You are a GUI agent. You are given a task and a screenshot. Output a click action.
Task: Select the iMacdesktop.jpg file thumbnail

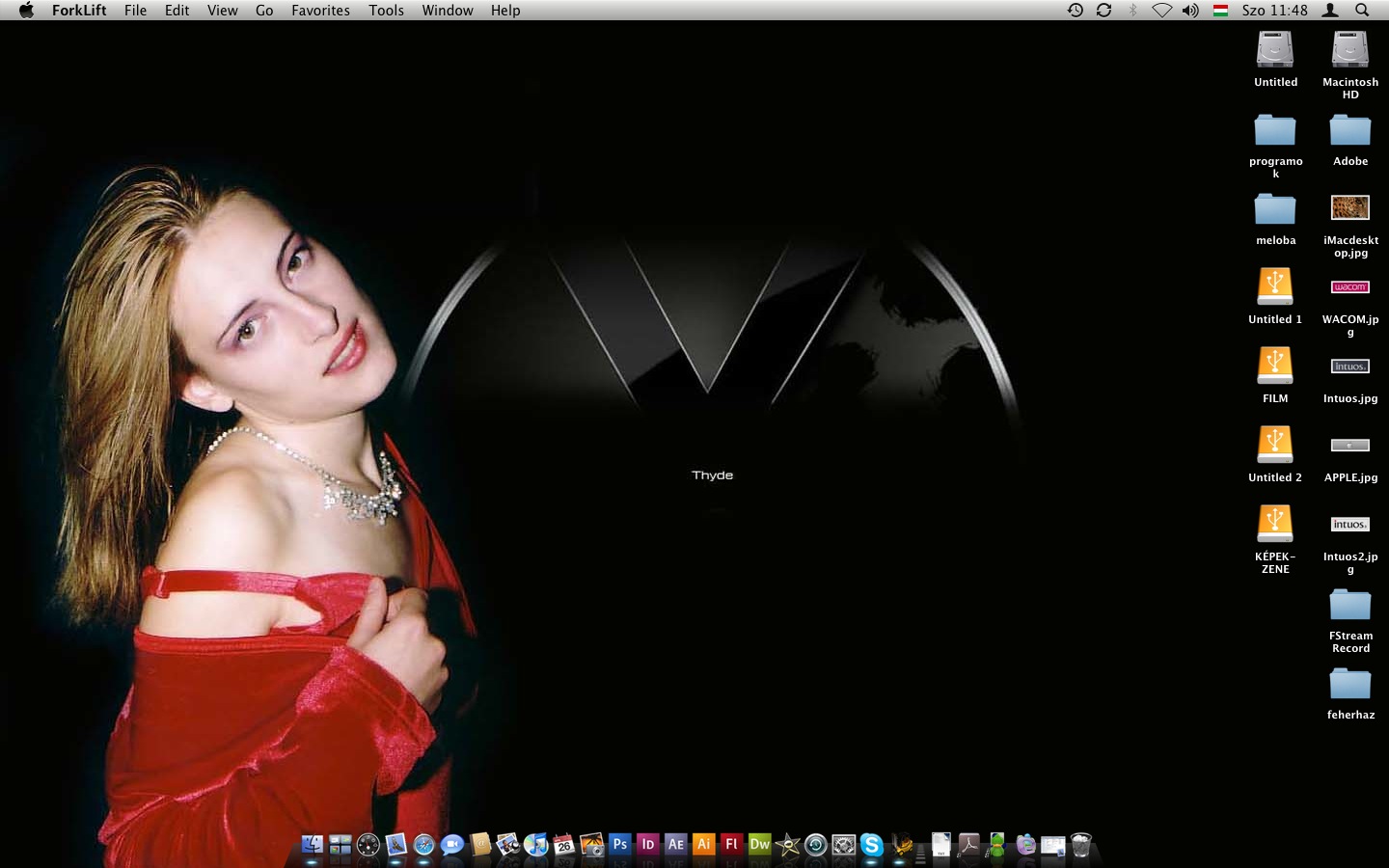coord(1350,207)
